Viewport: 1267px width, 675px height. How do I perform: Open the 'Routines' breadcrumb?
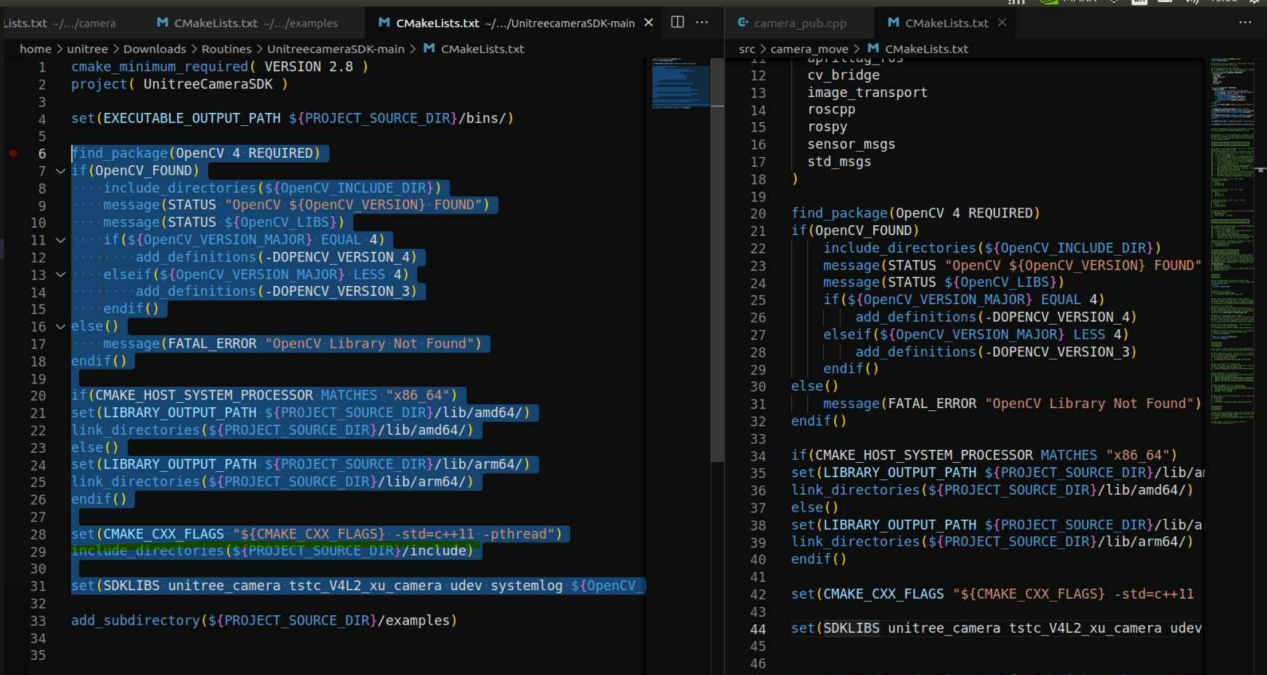pyautogui.click(x=226, y=49)
